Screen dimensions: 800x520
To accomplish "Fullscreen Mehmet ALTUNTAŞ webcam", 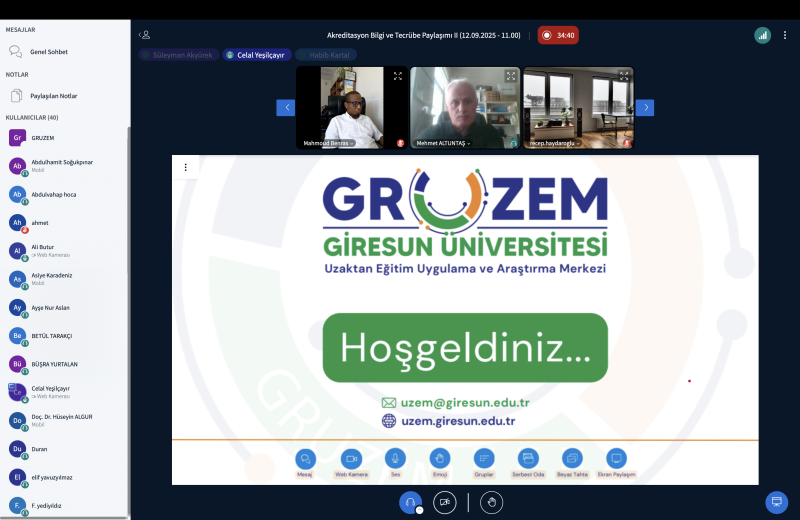I will (x=511, y=76).
